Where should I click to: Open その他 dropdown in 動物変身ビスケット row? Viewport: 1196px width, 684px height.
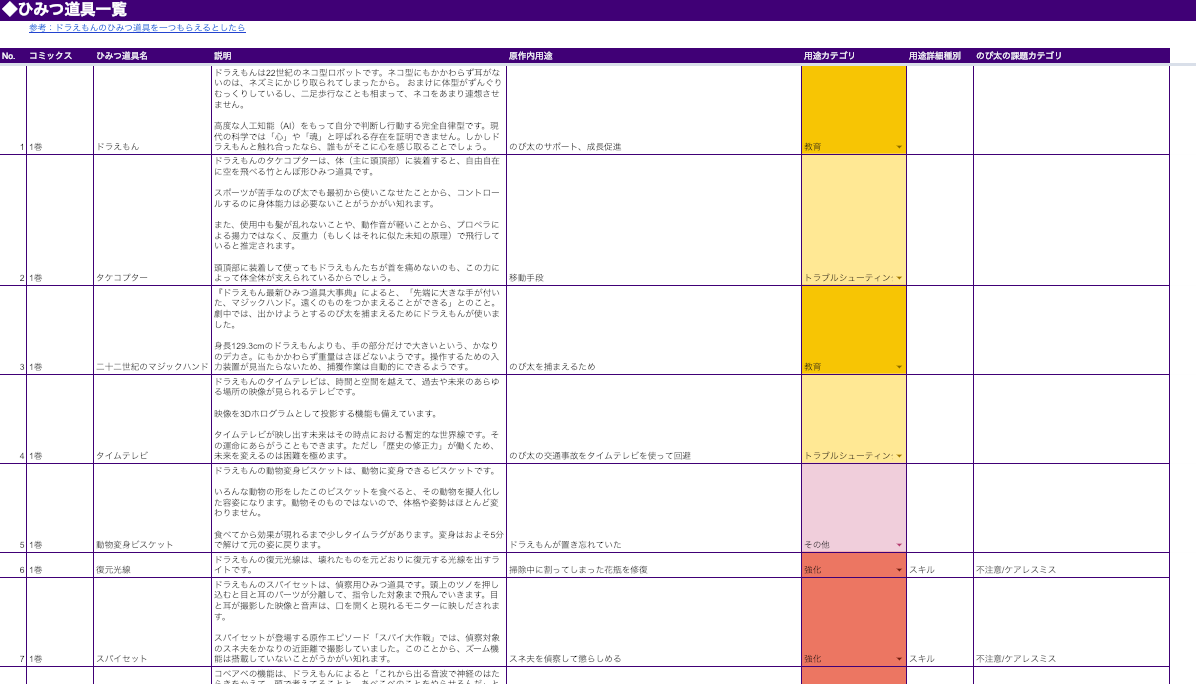[899, 545]
